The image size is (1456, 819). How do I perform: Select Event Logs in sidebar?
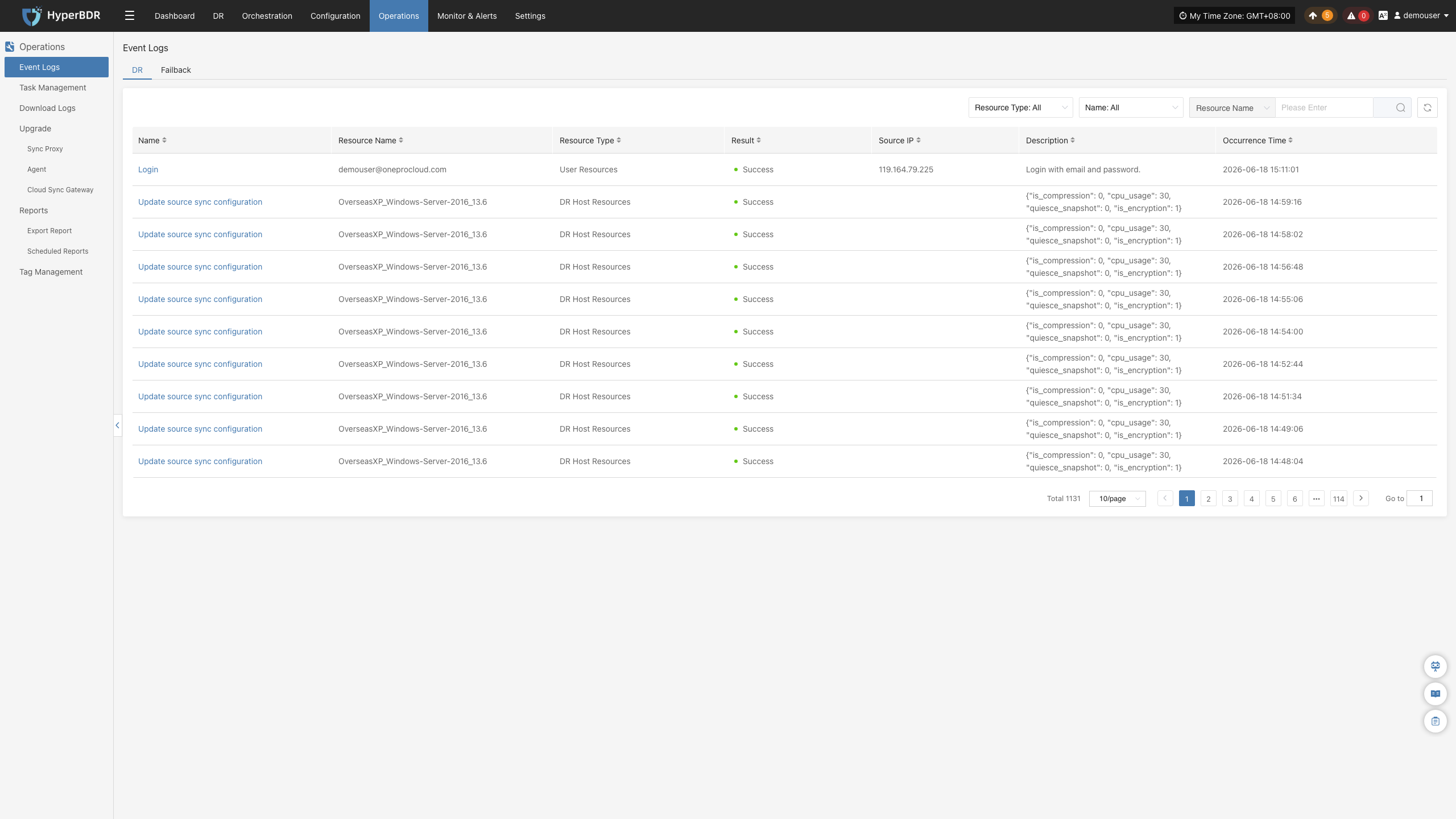click(x=56, y=67)
